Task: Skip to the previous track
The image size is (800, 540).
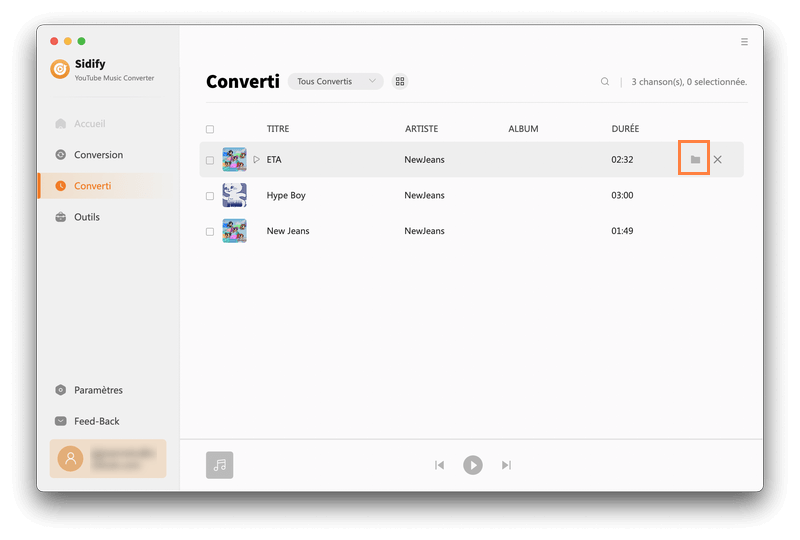Action: click(x=439, y=465)
